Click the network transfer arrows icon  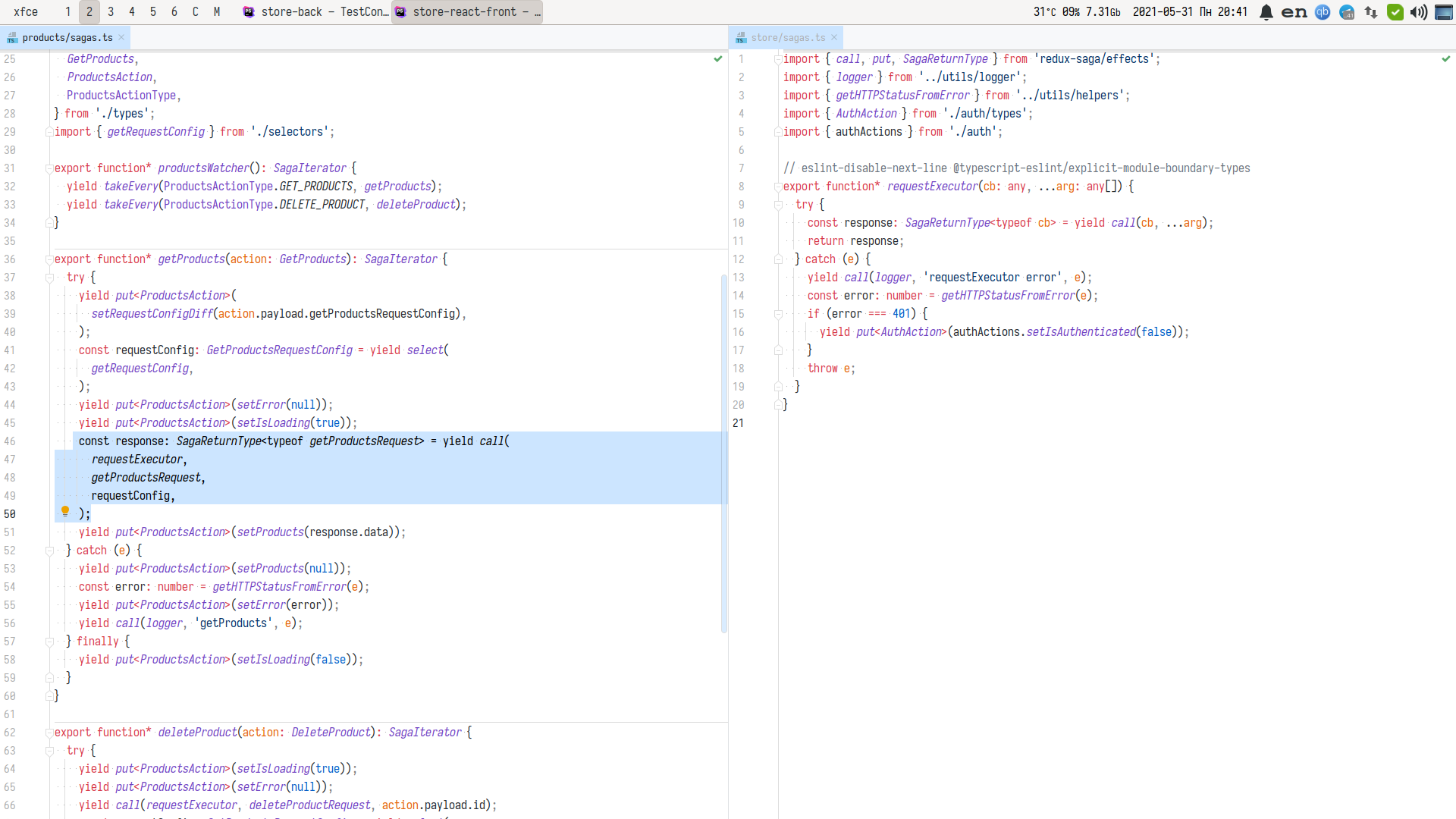pyautogui.click(x=1370, y=12)
